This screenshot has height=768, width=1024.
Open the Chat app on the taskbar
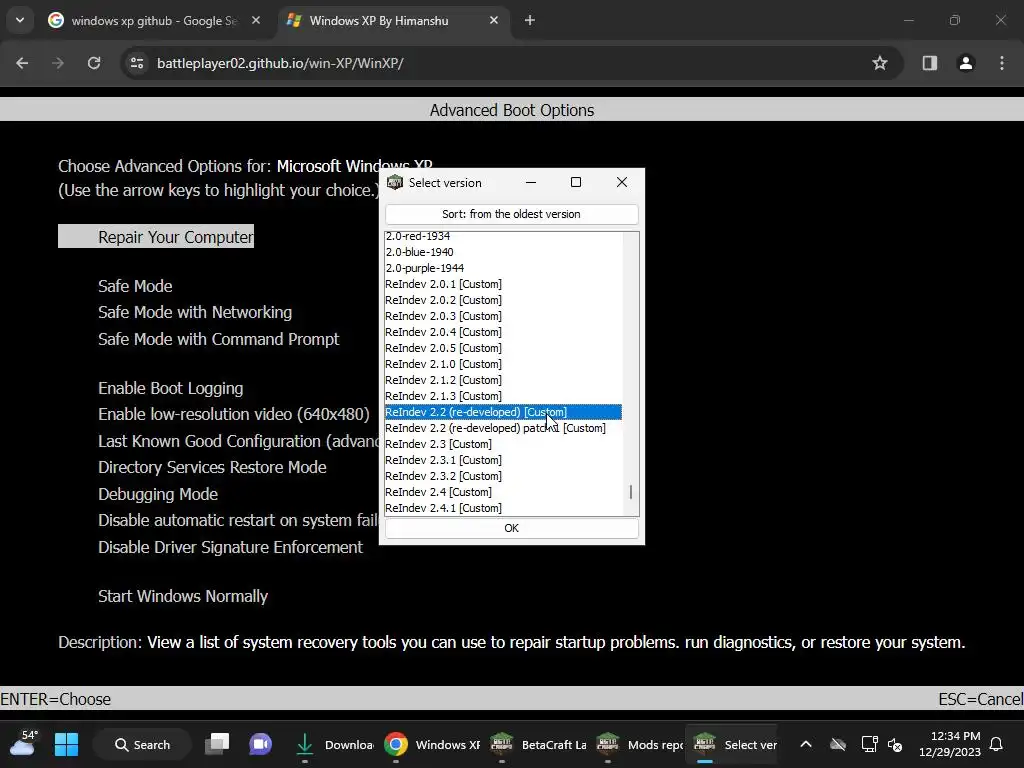tap(260, 744)
